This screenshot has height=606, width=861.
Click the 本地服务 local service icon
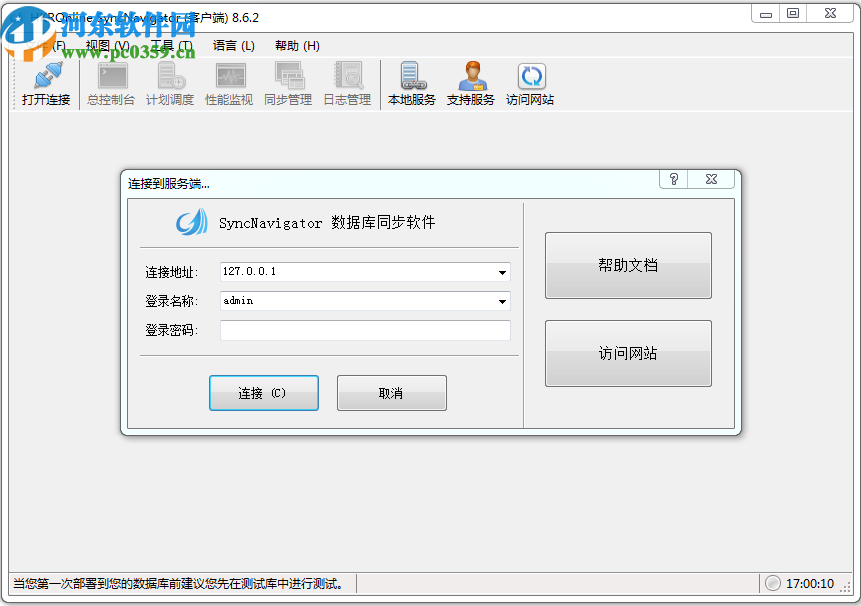click(412, 82)
